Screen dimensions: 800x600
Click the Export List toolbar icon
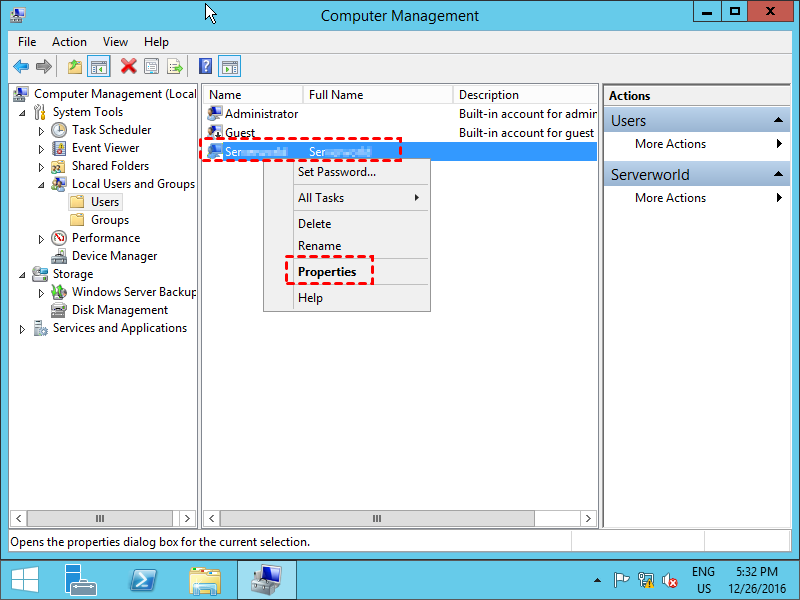(175, 67)
